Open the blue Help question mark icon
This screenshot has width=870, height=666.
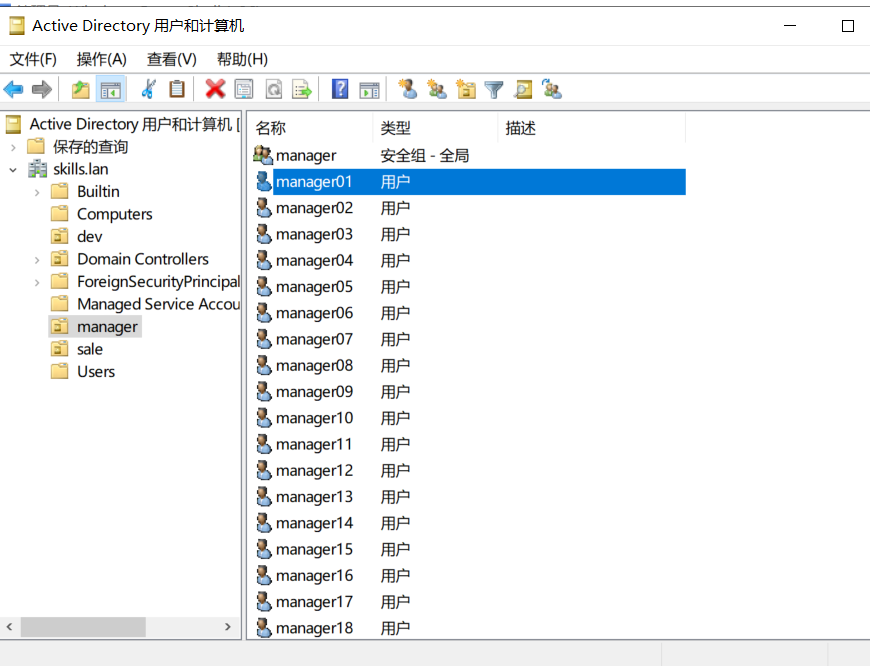click(x=340, y=90)
